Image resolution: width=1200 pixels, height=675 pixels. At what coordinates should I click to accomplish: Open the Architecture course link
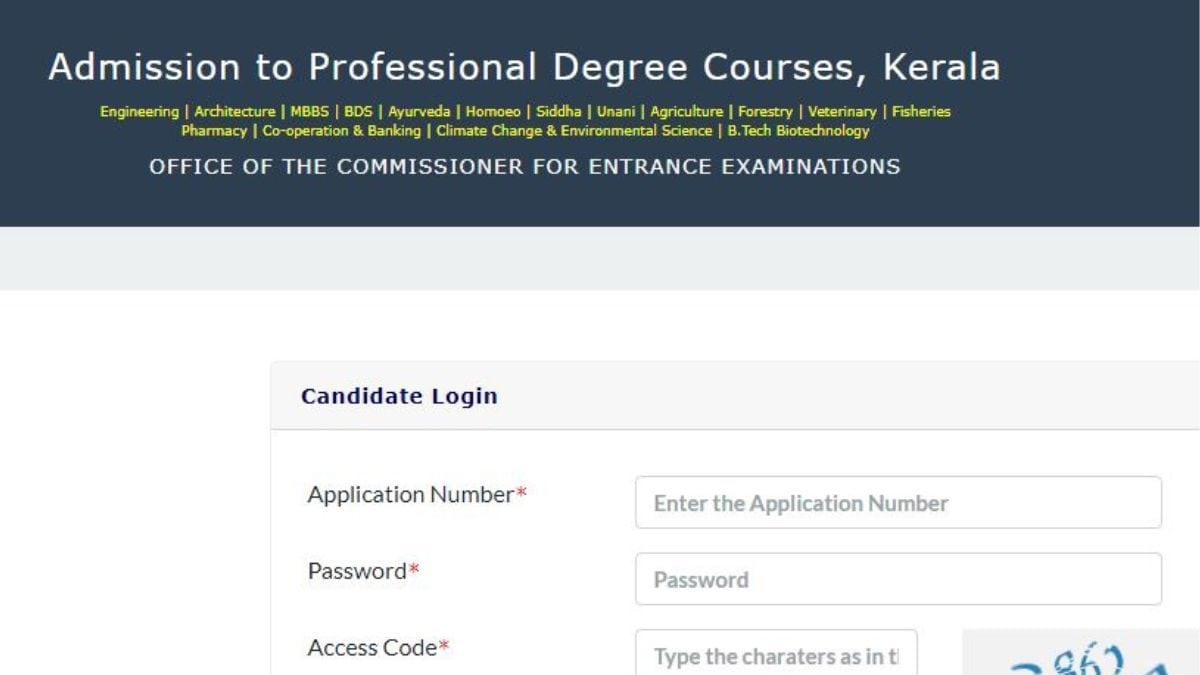234,111
